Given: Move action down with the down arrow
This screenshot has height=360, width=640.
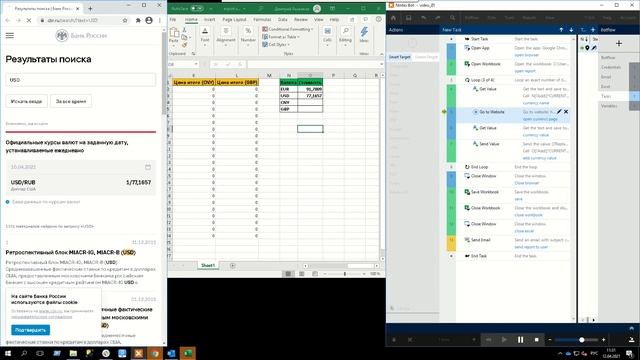Looking at the screenshot, I should [571, 30].
